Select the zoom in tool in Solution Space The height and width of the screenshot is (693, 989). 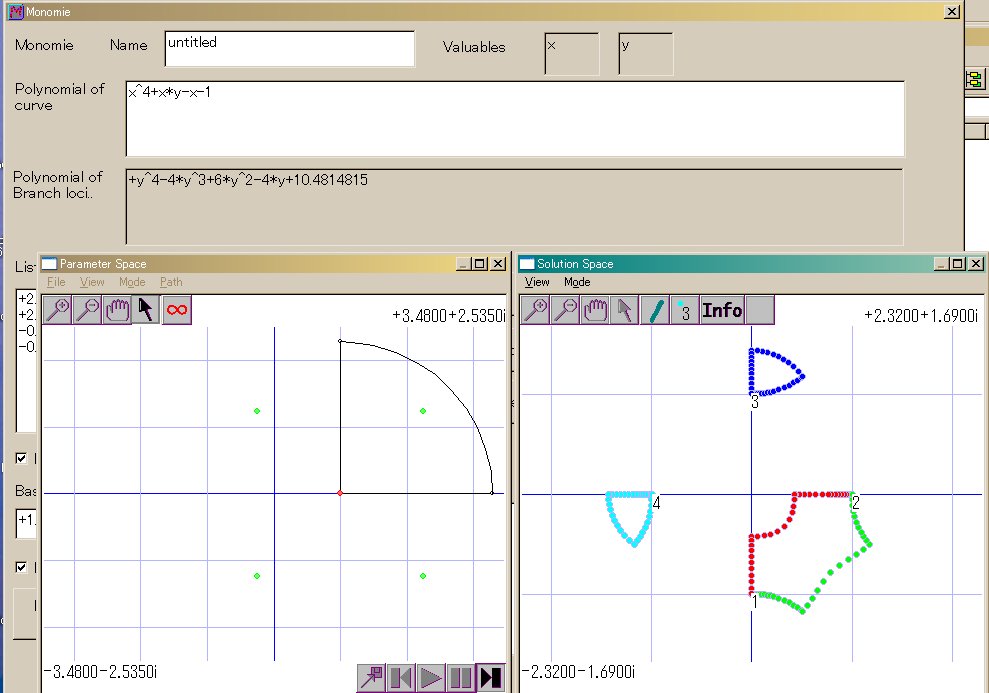click(535, 310)
